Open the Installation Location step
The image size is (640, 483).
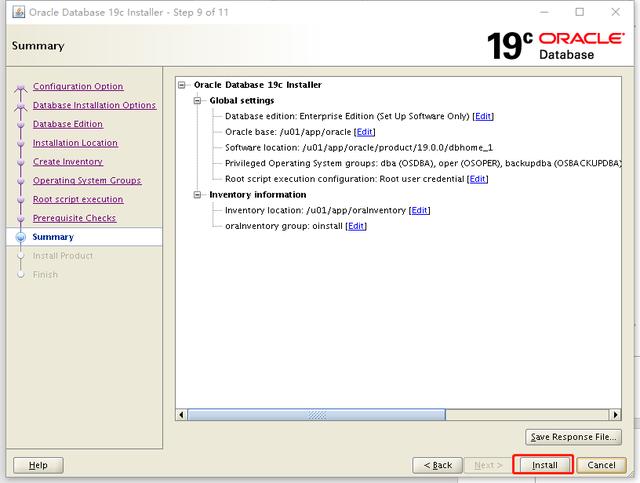[x=75, y=143]
